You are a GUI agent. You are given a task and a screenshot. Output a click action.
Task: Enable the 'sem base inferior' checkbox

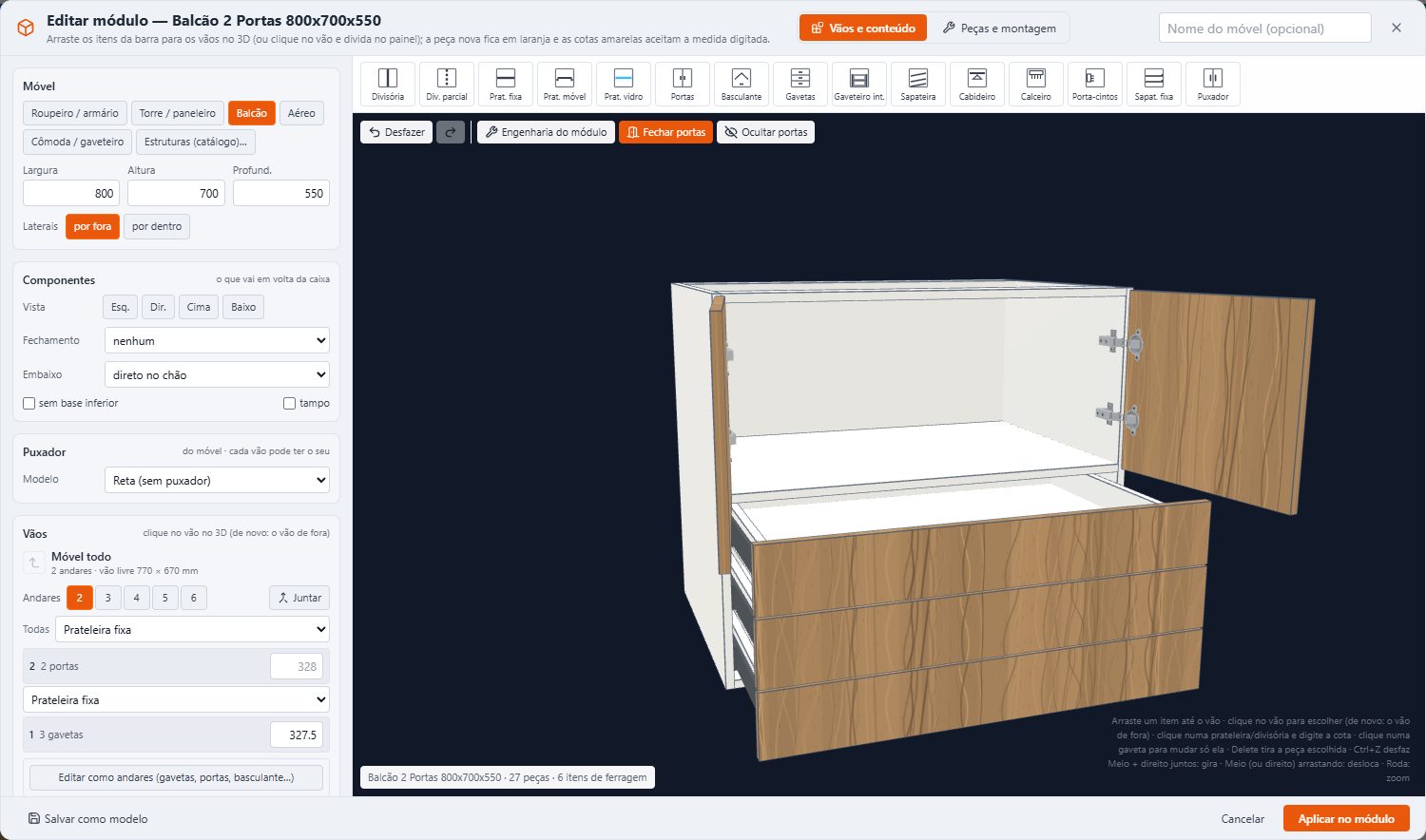[29, 404]
